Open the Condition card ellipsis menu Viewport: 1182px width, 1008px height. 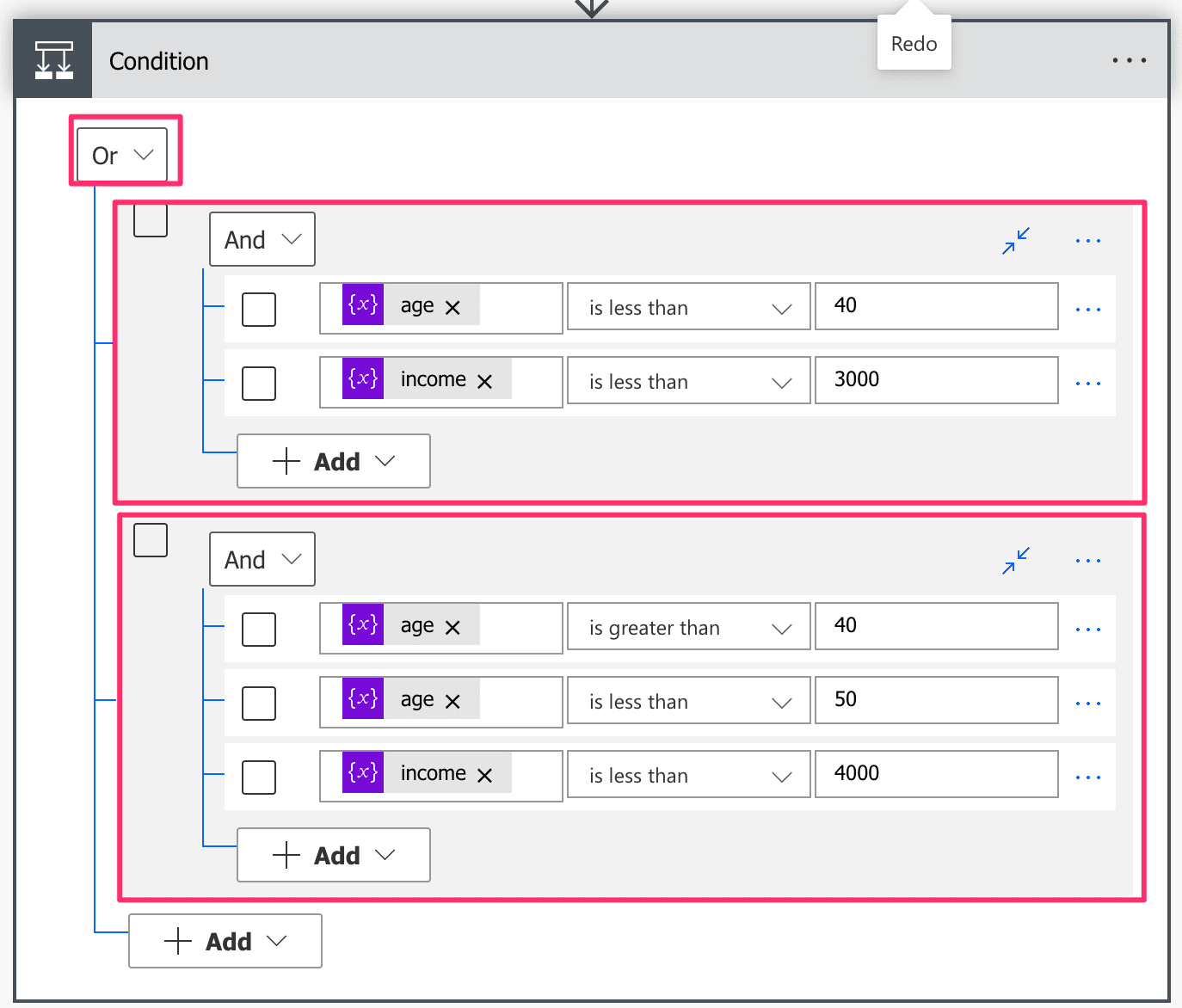click(x=1128, y=61)
